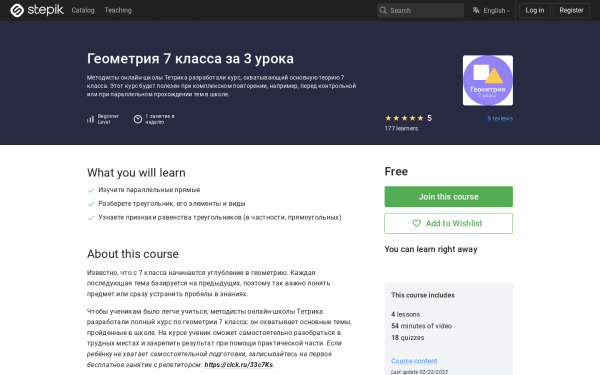The width and height of the screenshot is (600, 375).
Task: Click the 'Last update 02/22/2023' text
Action: pyautogui.click(x=419, y=372)
